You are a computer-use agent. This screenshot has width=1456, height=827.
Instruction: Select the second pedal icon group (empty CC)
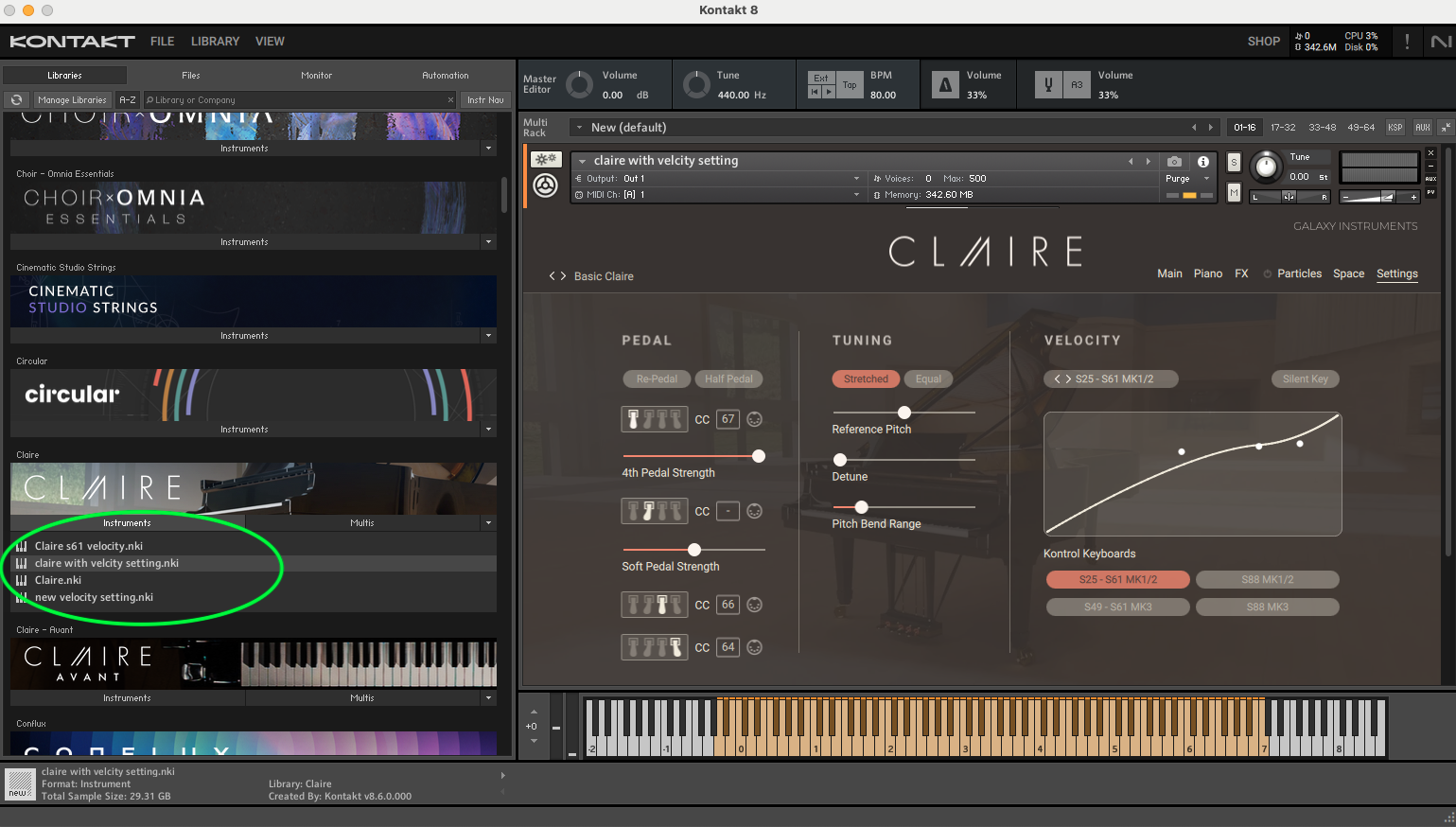[x=654, y=511]
